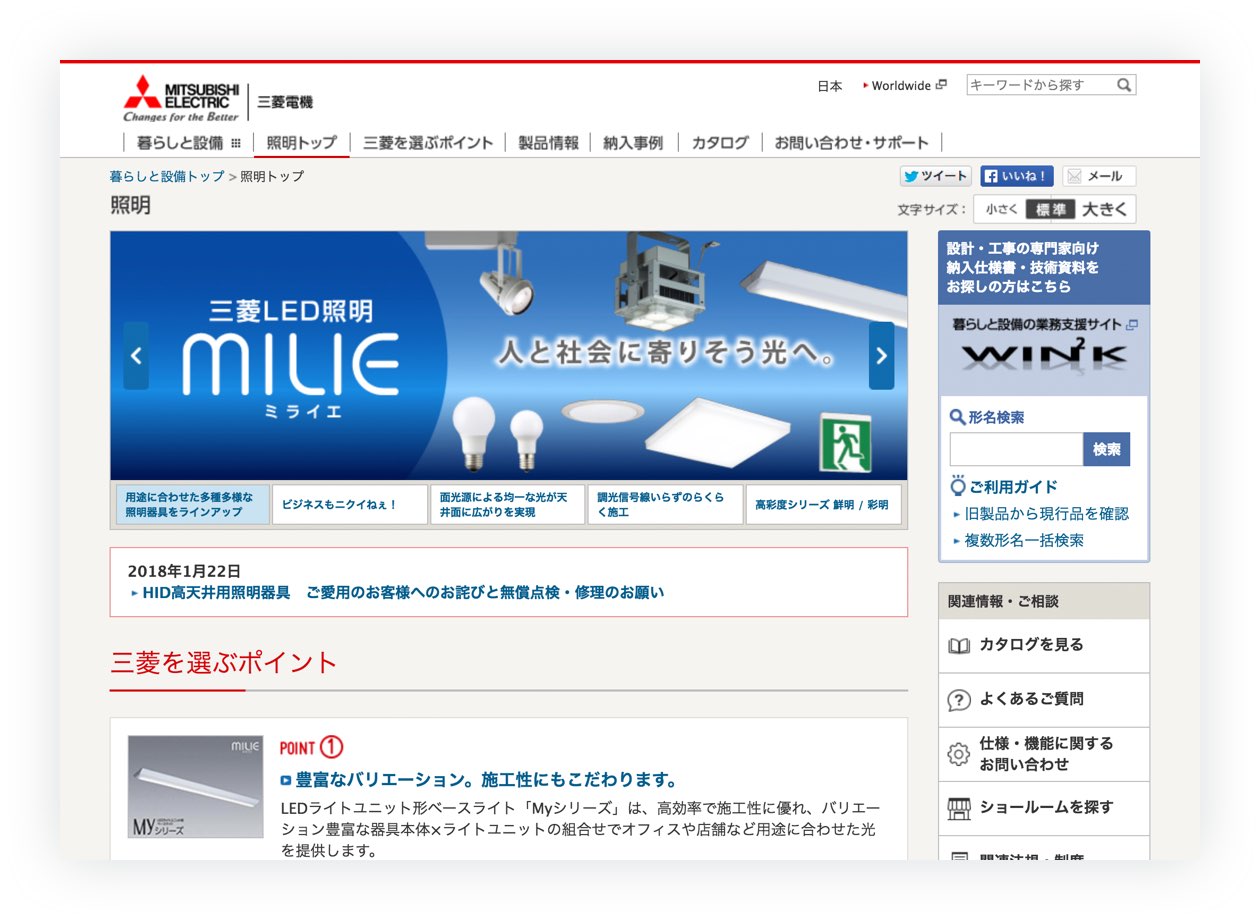The height and width of the screenshot is (920, 1260).
Task: Go to 製品情報 nav item
Action: (548, 143)
